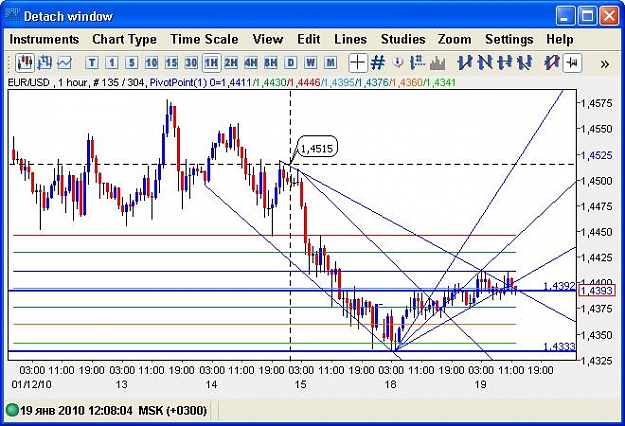
Task: Click the data info arrow icon
Action: [398, 63]
